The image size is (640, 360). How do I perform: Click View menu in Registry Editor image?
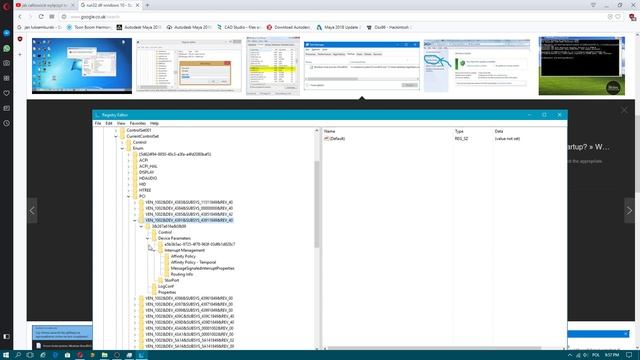tap(121, 123)
